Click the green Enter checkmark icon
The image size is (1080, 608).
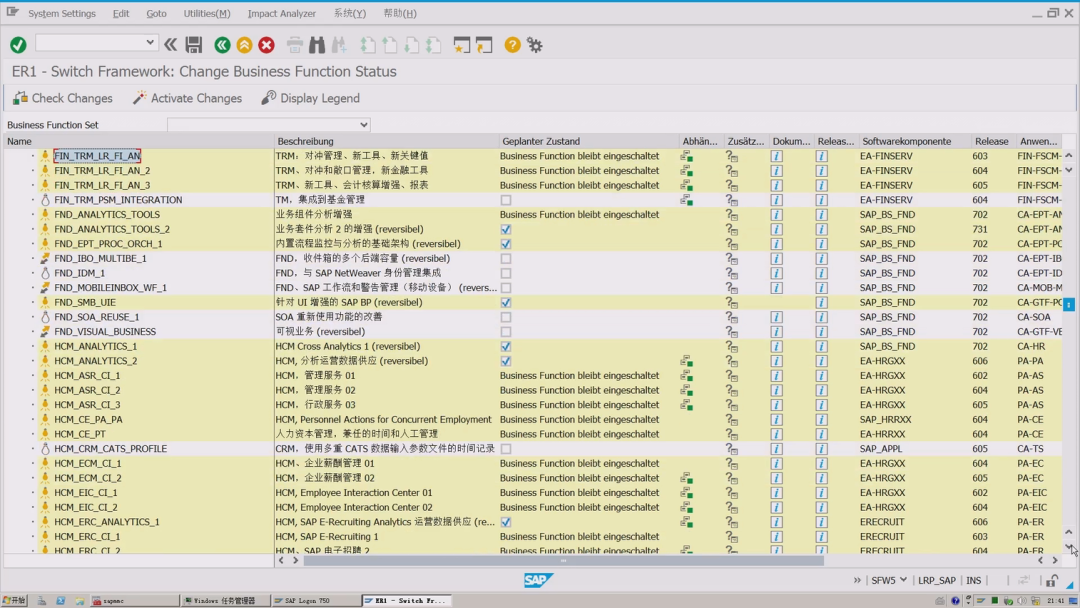point(18,45)
